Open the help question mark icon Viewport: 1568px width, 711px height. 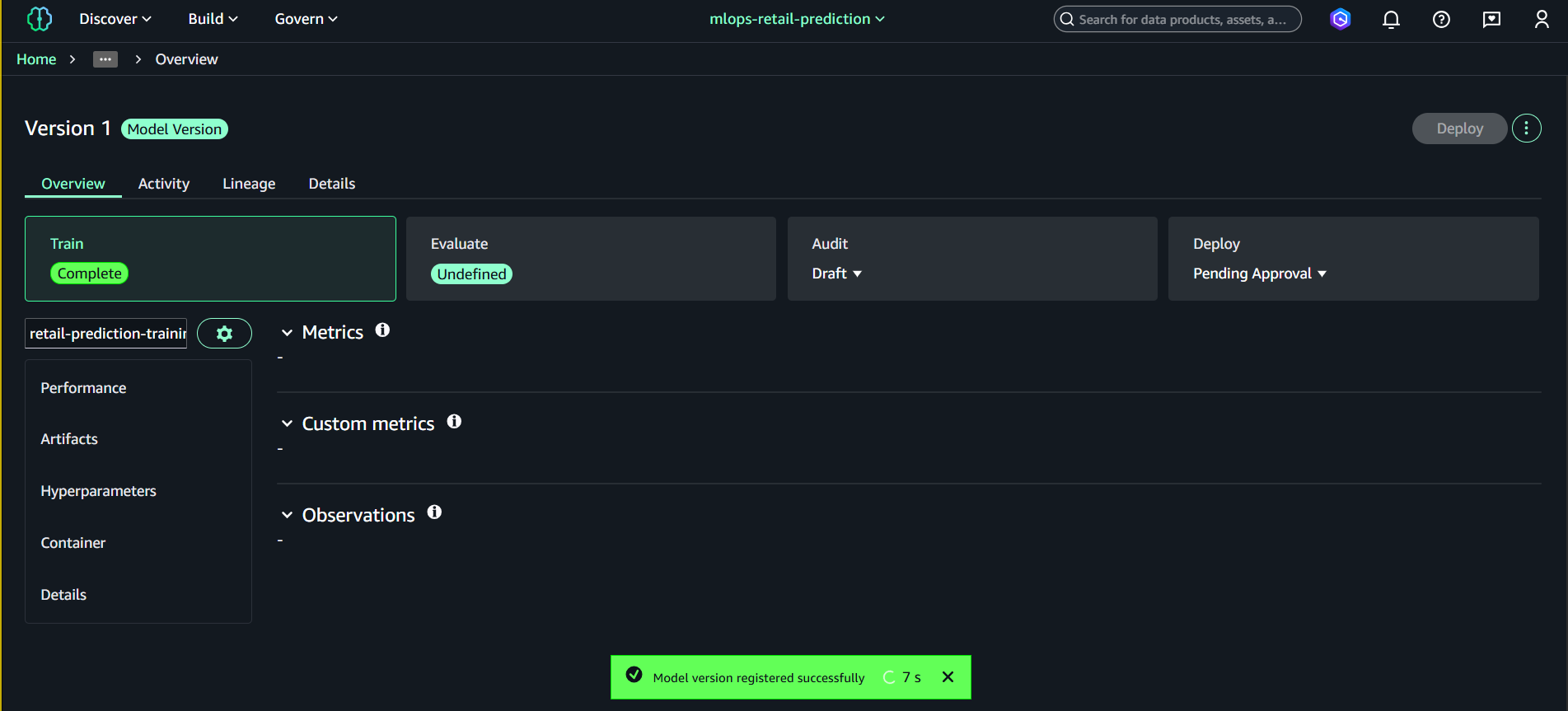click(x=1441, y=20)
